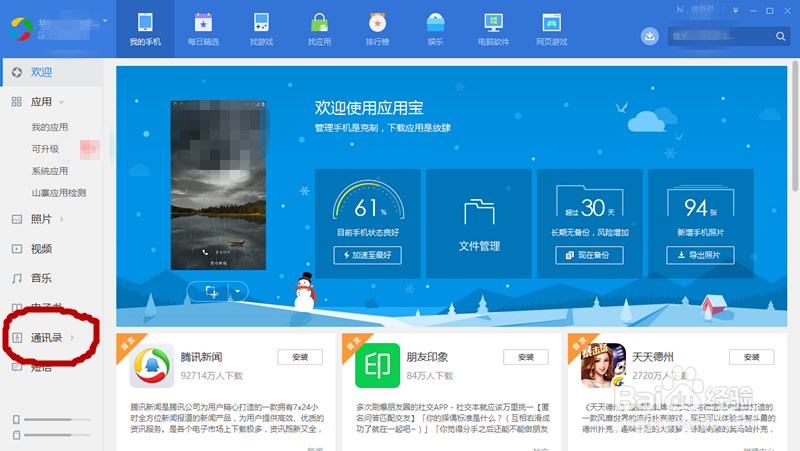Click the phone storage icon at sidebar bottom
Screen dimensions: 800x451
16,419
